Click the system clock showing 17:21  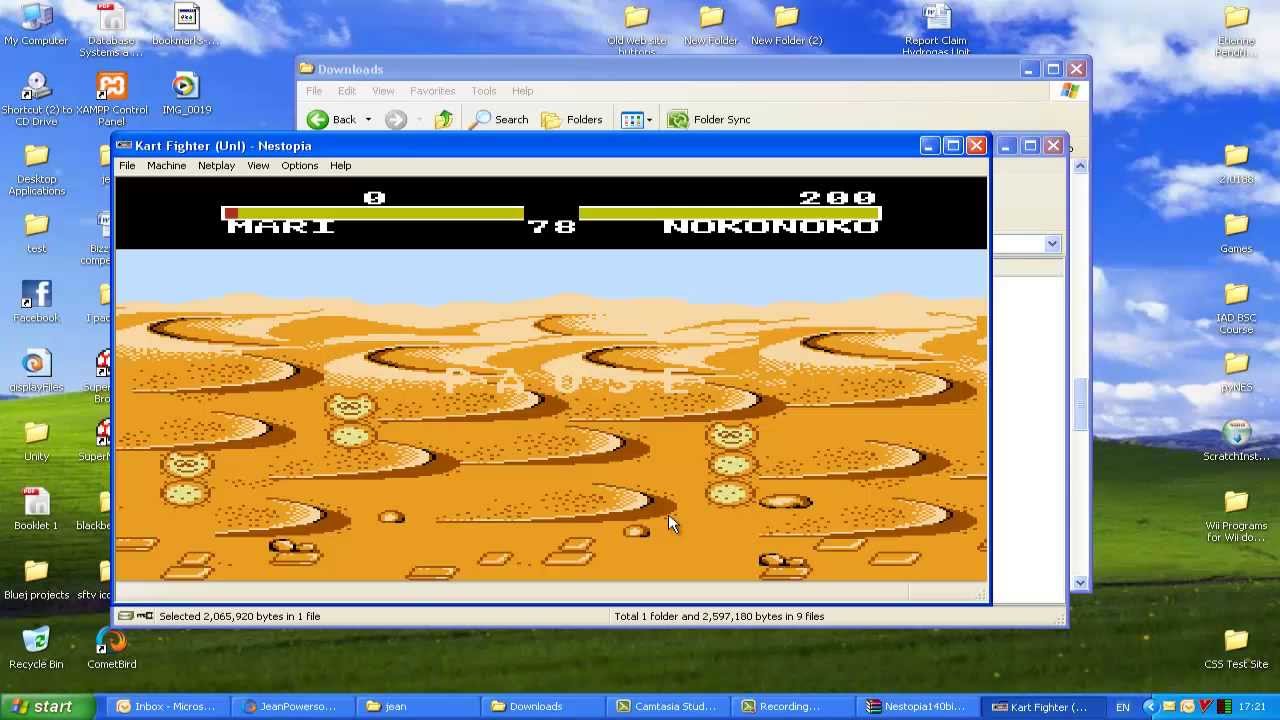pyautogui.click(x=1254, y=707)
